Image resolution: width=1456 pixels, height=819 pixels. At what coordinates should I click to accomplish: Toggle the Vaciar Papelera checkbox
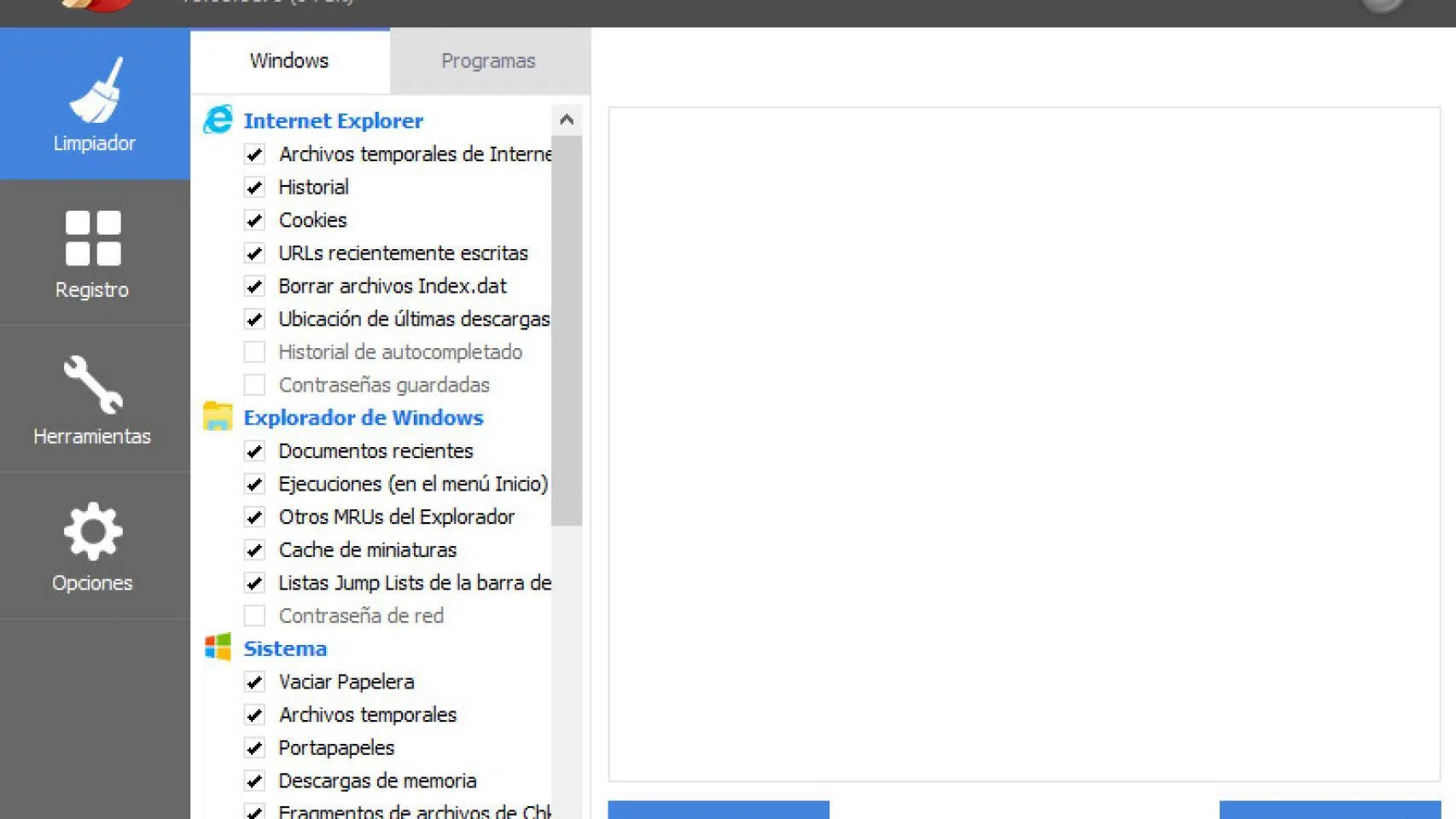click(254, 682)
